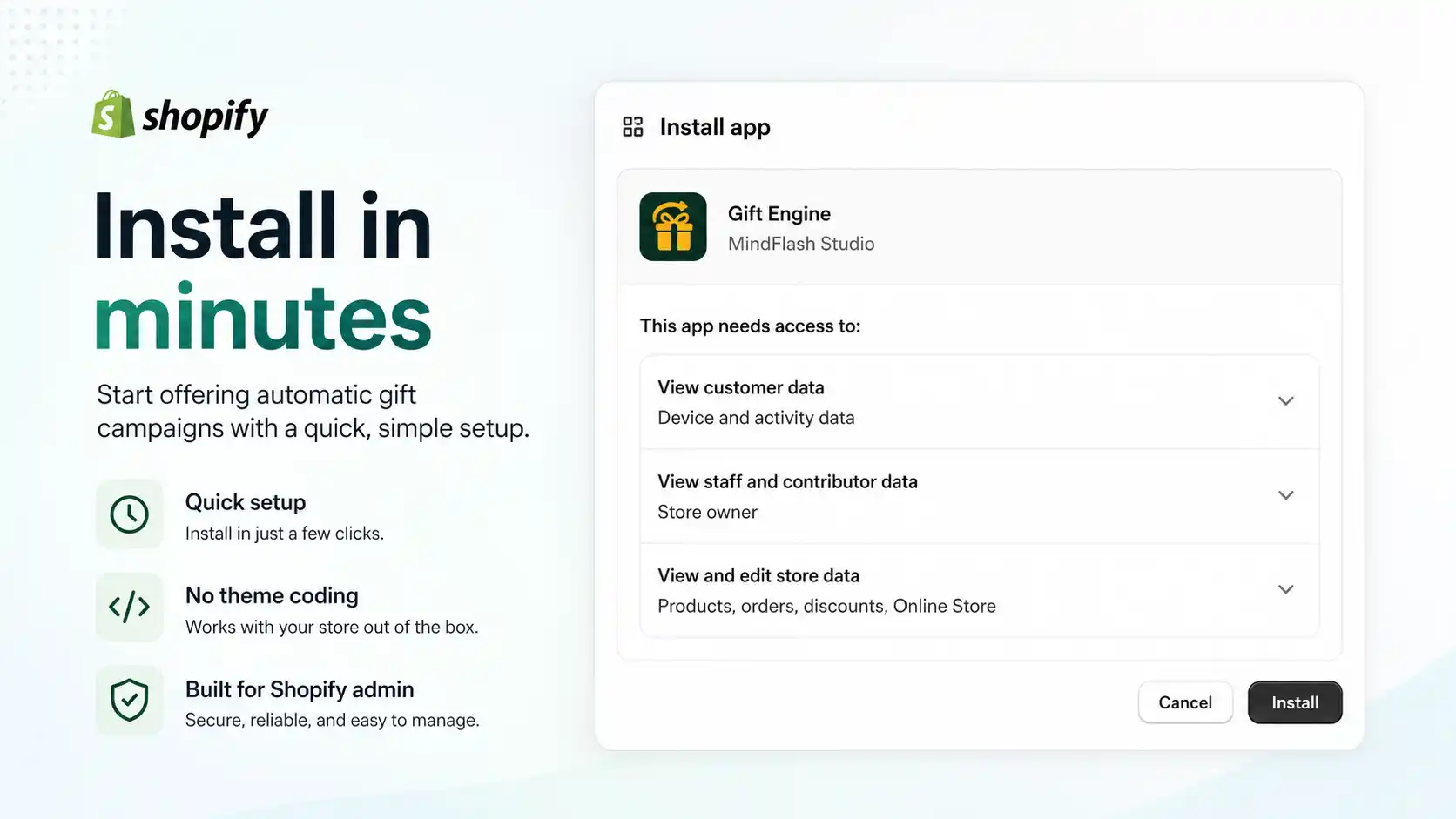Screen dimensions: 1456x819
Task: Click the Gift Engine app icon
Action: 673,227
